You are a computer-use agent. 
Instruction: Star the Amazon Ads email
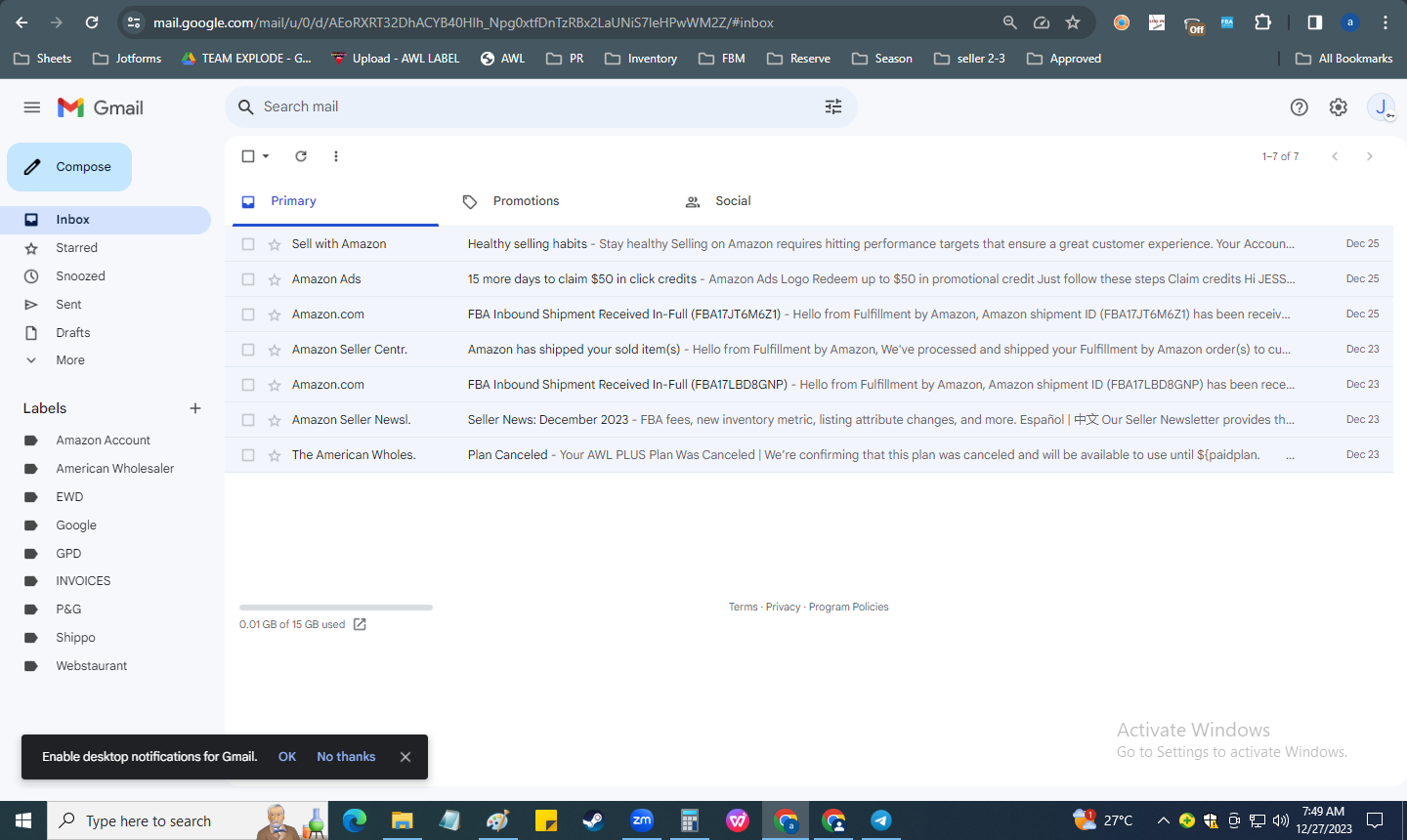pos(275,279)
